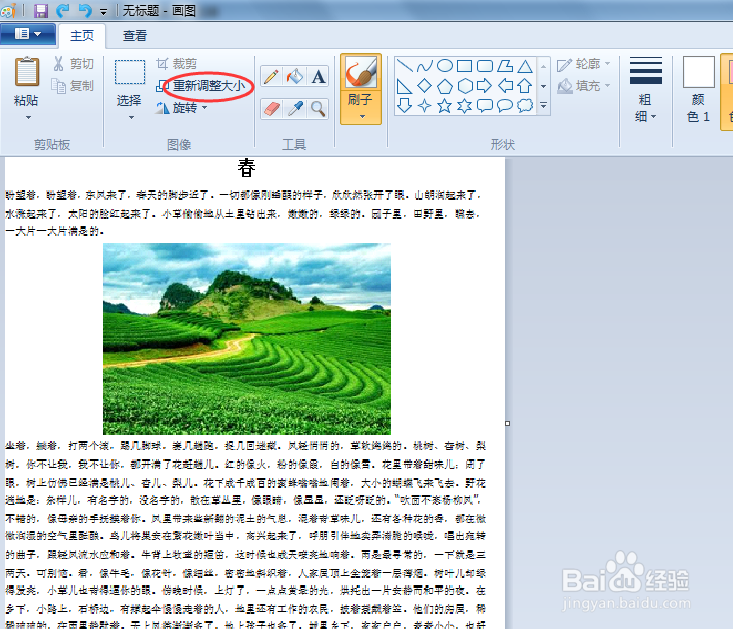Click Cut (剪切)
Viewport: 733px width, 629px height.
click(x=74, y=64)
